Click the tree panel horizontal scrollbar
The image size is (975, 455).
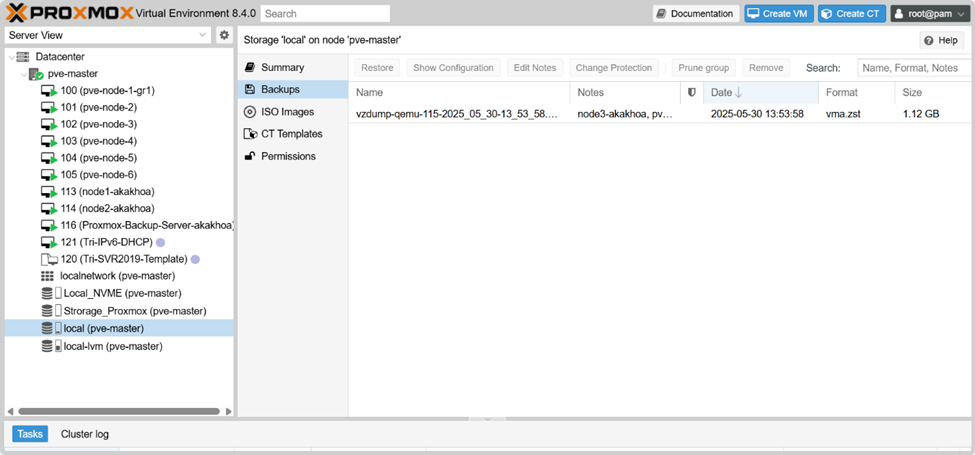118,411
